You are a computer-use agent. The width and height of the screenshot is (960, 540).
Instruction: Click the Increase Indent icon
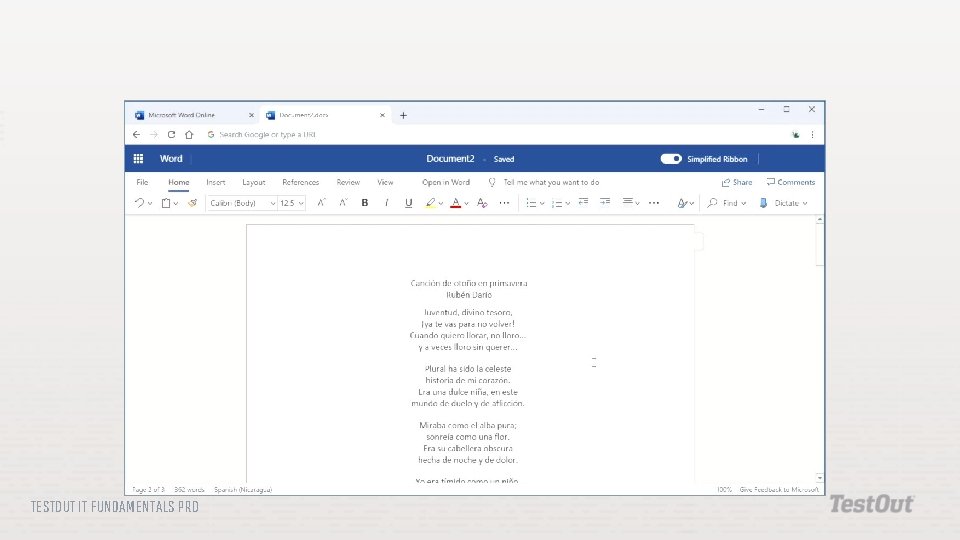point(605,202)
